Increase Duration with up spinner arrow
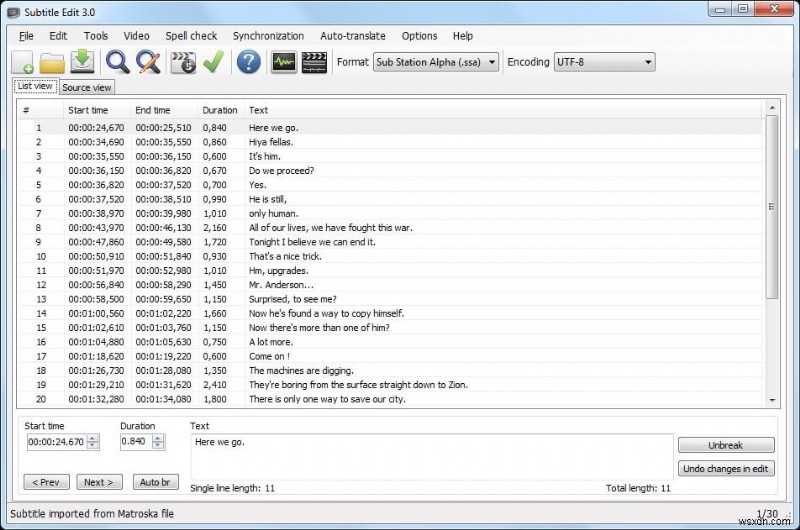Viewport: 800px width, 530px height. point(159,438)
